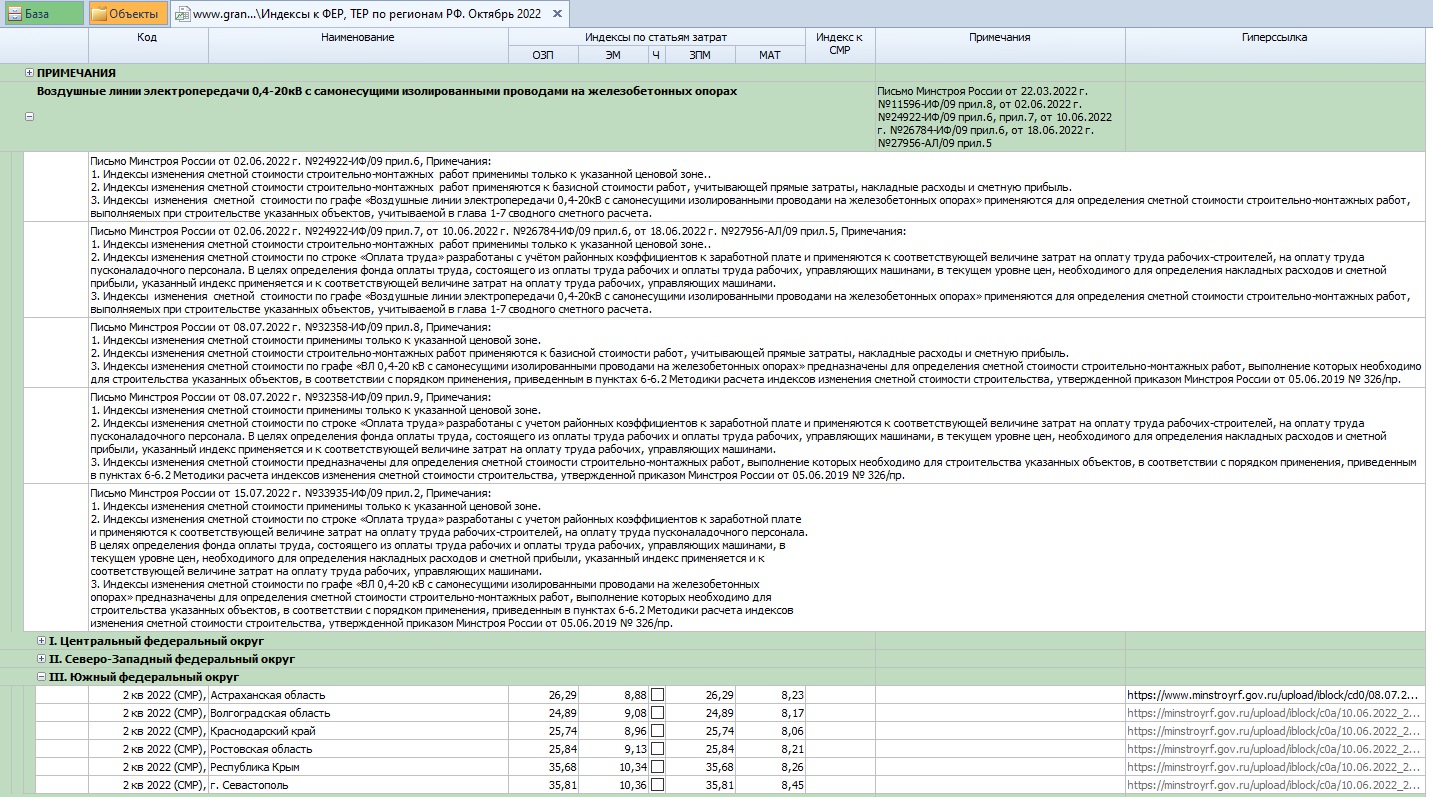The height and width of the screenshot is (797, 1433).
Task: Click the Примечания column header
Action: point(1000,46)
